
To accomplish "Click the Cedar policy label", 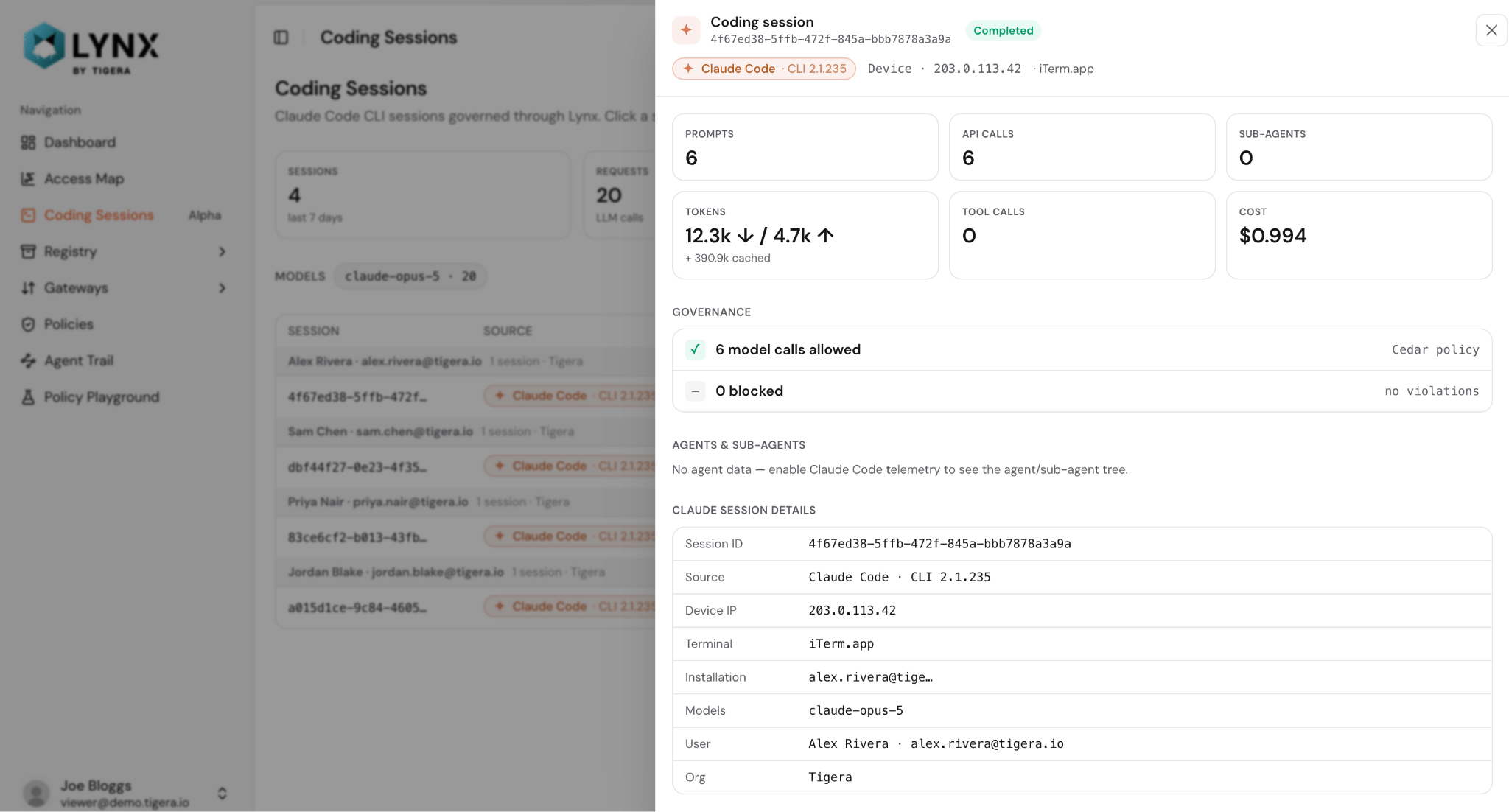I will pos(1435,349).
